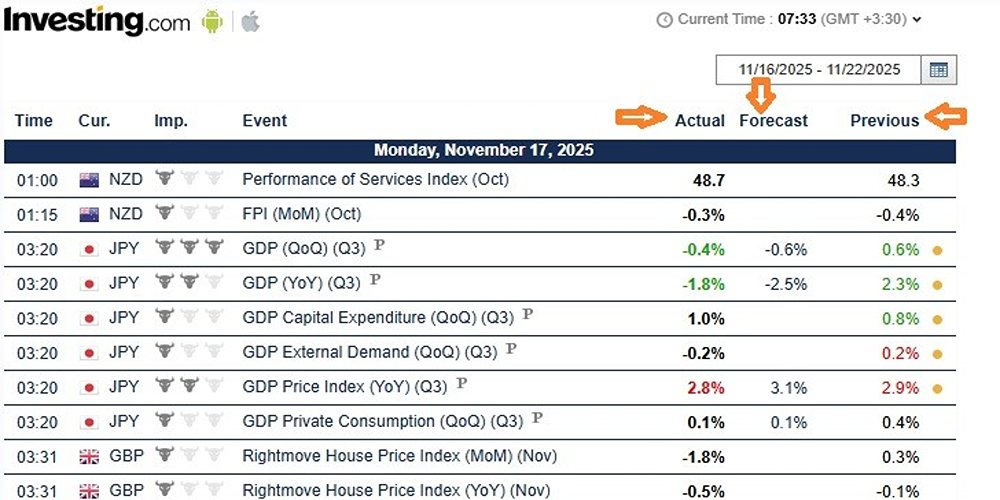The height and width of the screenshot is (500, 1000).
Task: Open the GDP Capital Expenditure (QoQ) event
Action: pyautogui.click(x=378, y=318)
